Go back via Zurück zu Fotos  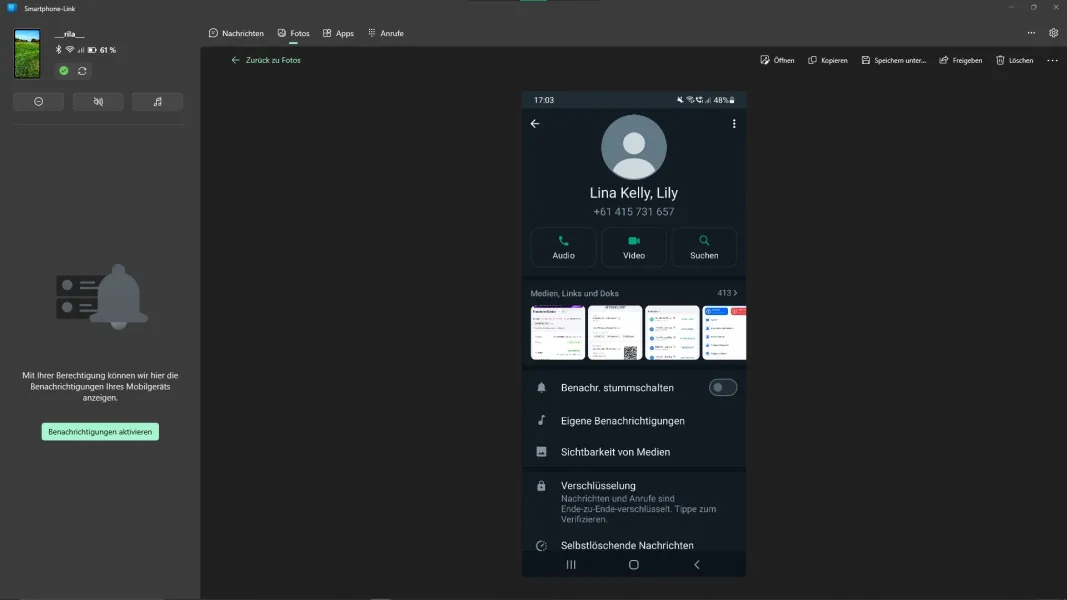click(x=266, y=60)
